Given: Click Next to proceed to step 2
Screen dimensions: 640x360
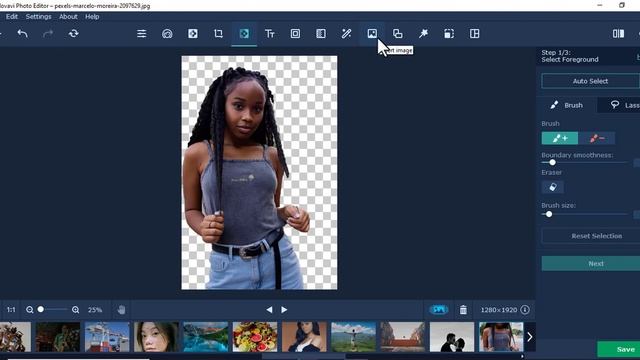Looking at the screenshot, I should point(591,264).
